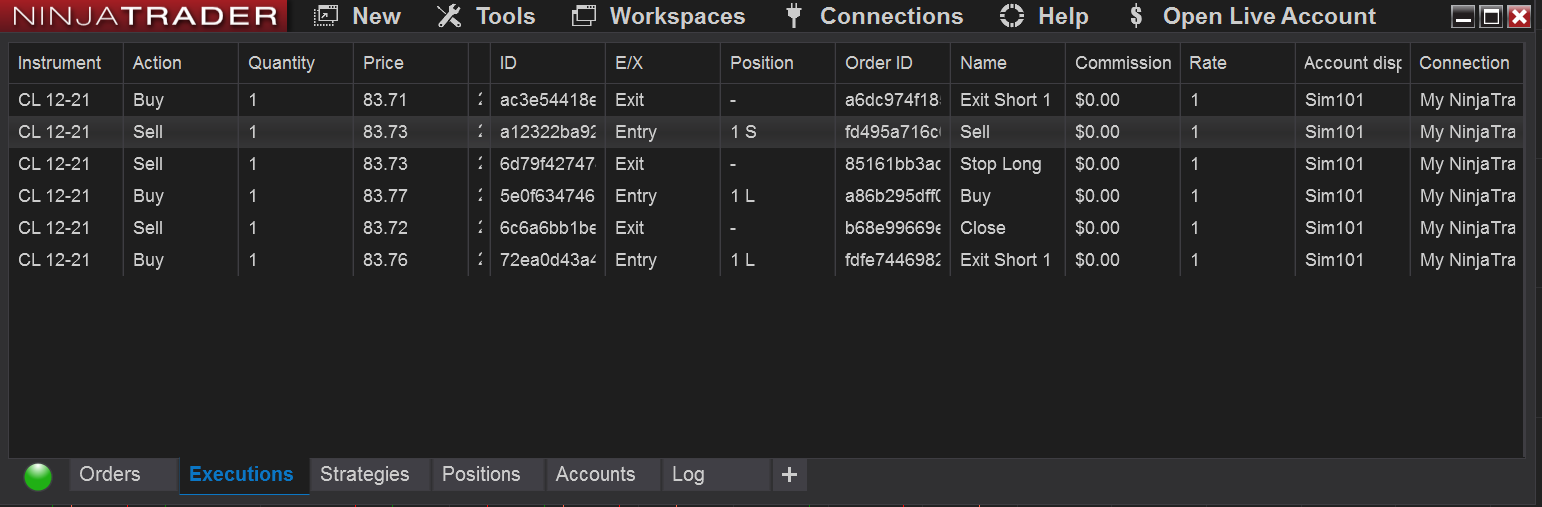Open the Tools menu

(505, 16)
